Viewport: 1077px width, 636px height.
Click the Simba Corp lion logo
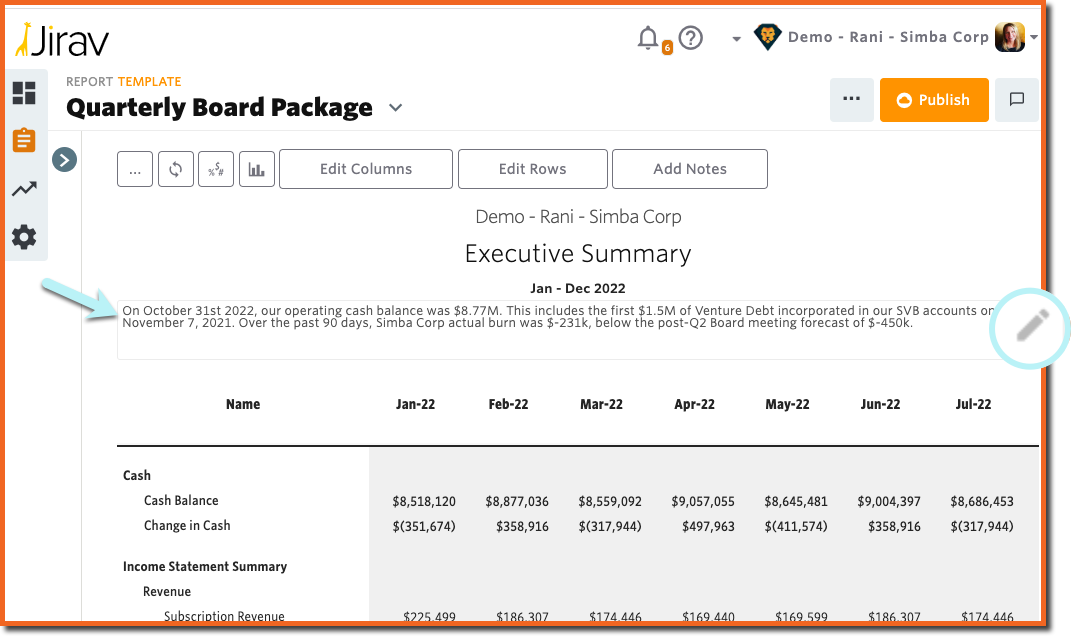[767, 36]
